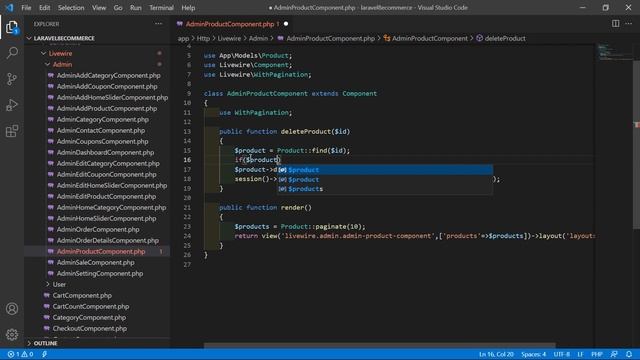The image size is (640, 360).
Task: Click the VS Code logo icon
Action: coord(9,7)
